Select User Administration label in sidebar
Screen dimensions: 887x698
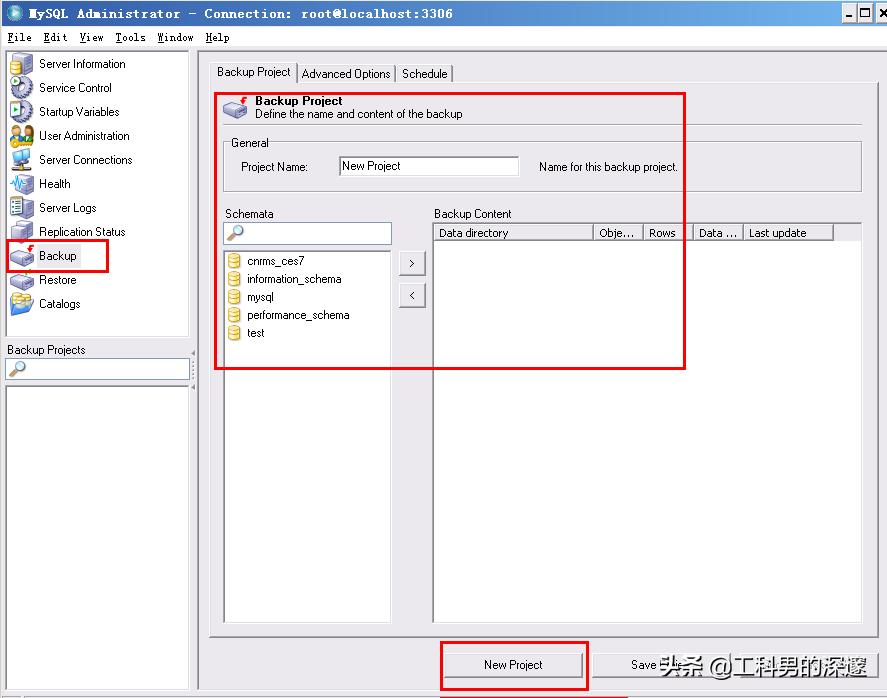click(x=84, y=136)
